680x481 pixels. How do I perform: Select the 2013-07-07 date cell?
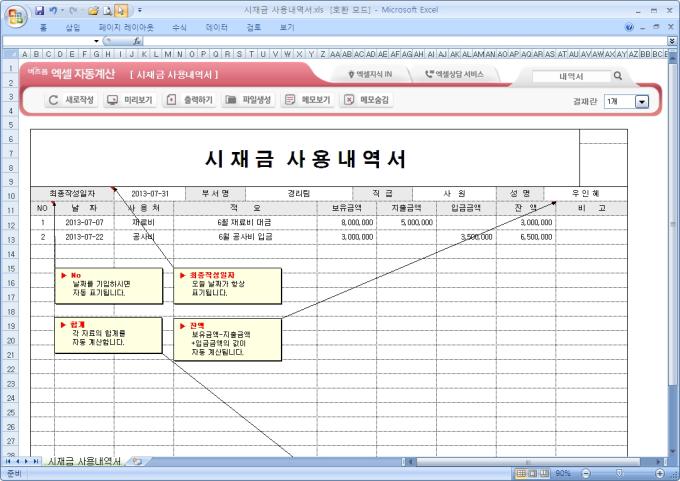[85, 223]
